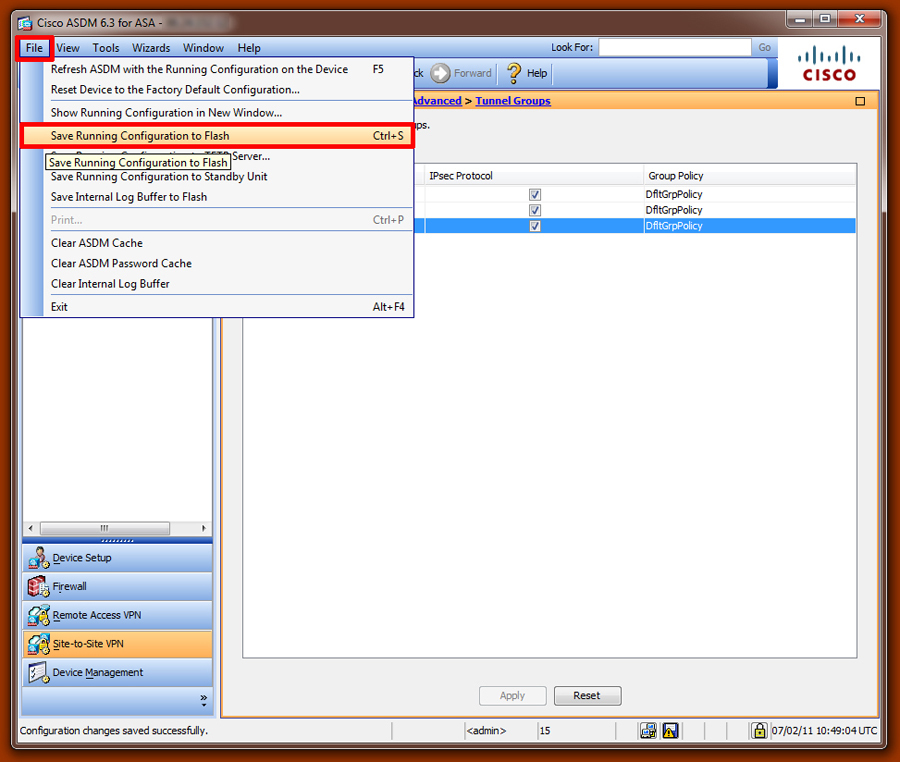Click the networked computers status bar icon
900x762 pixels.
649,730
